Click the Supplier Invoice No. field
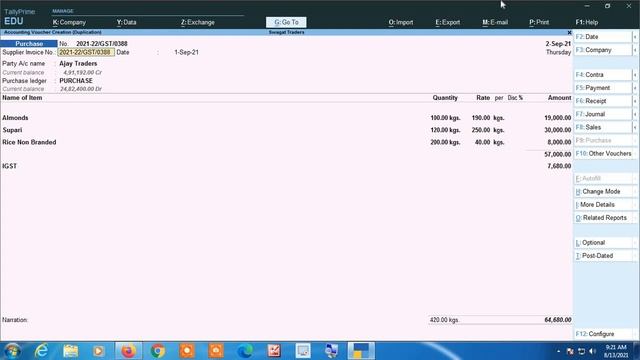Screen dimensions: 640x360 [86, 52]
